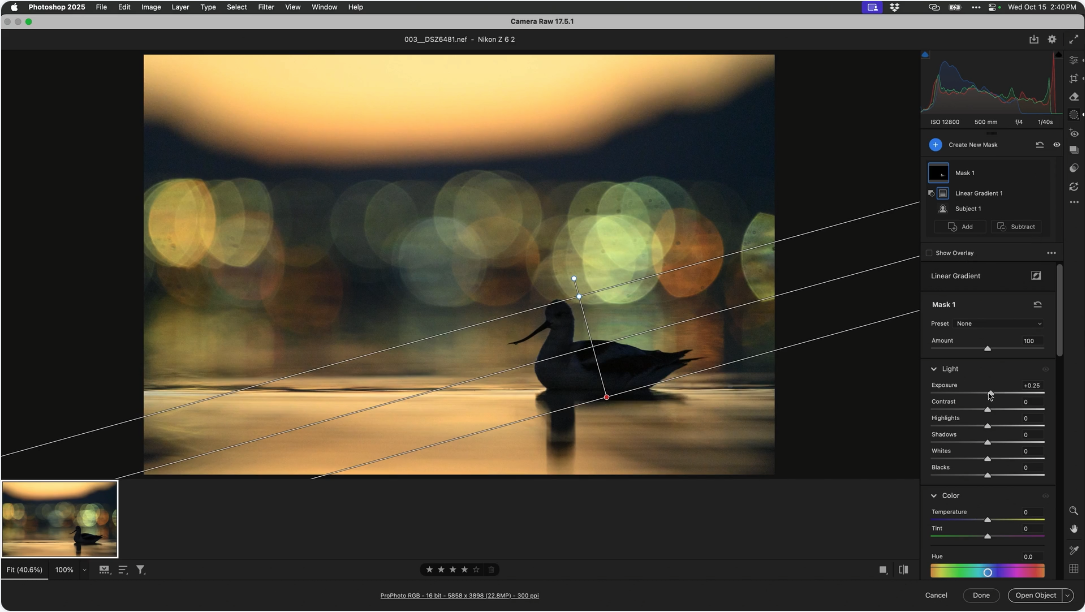
Task: Open Camera Raw preferences gear
Action: 1052,40
